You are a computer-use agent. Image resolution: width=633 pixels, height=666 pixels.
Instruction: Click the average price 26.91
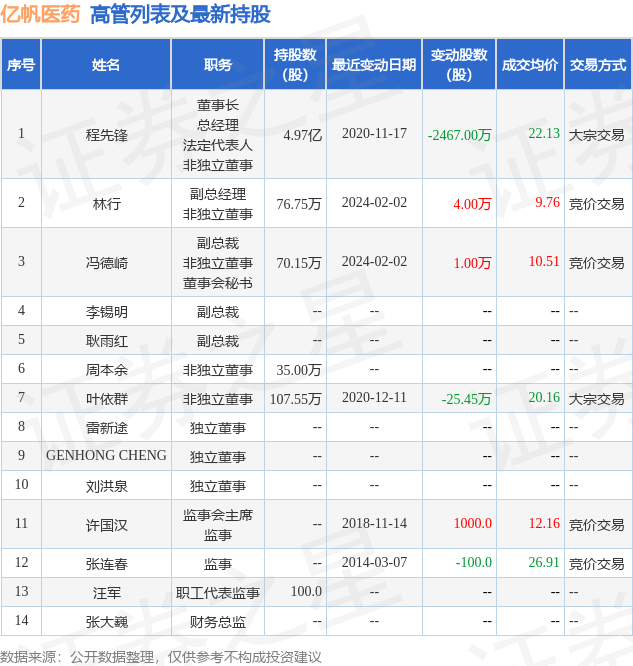pos(544,562)
